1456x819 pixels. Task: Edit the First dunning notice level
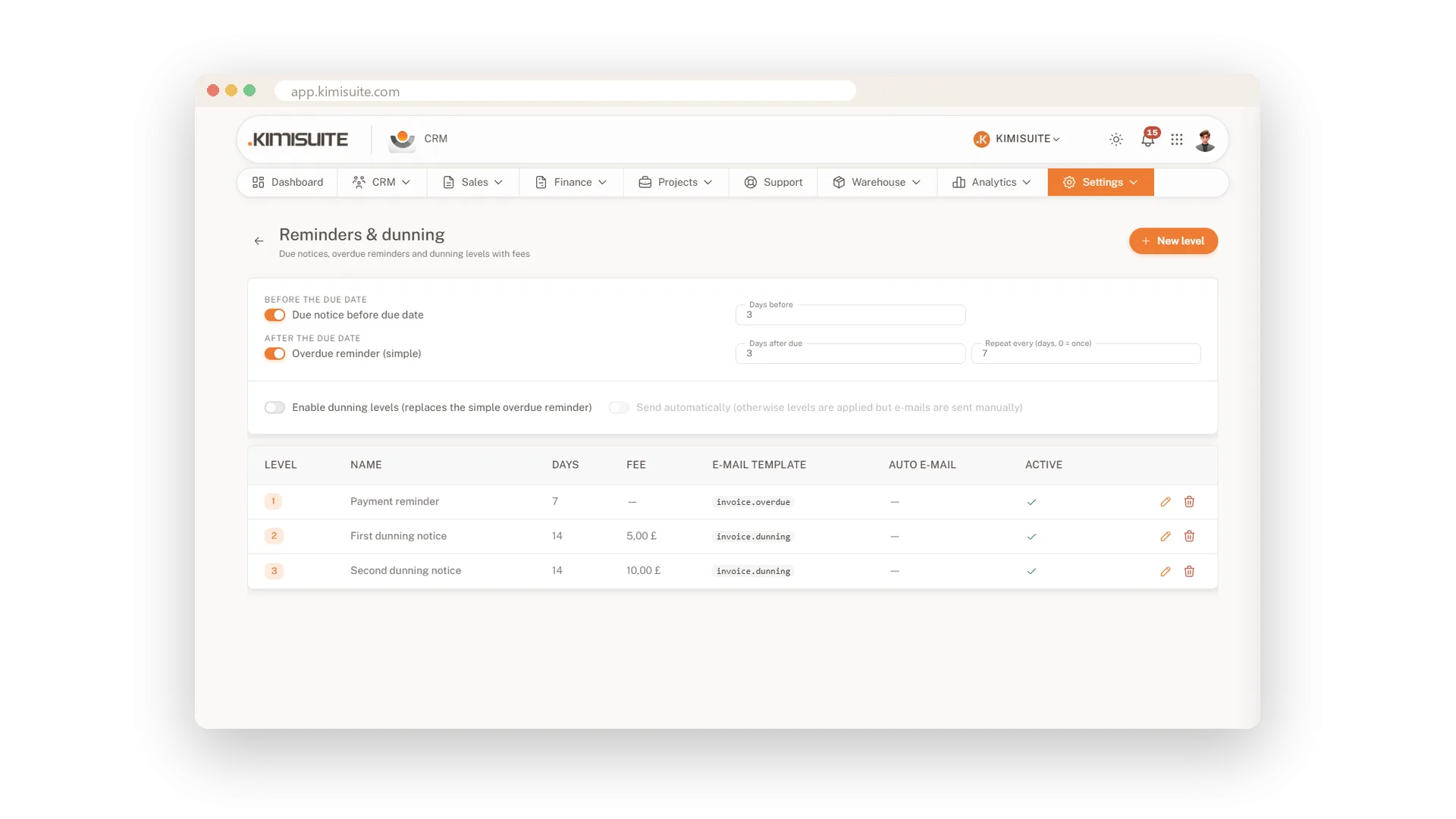click(1165, 536)
